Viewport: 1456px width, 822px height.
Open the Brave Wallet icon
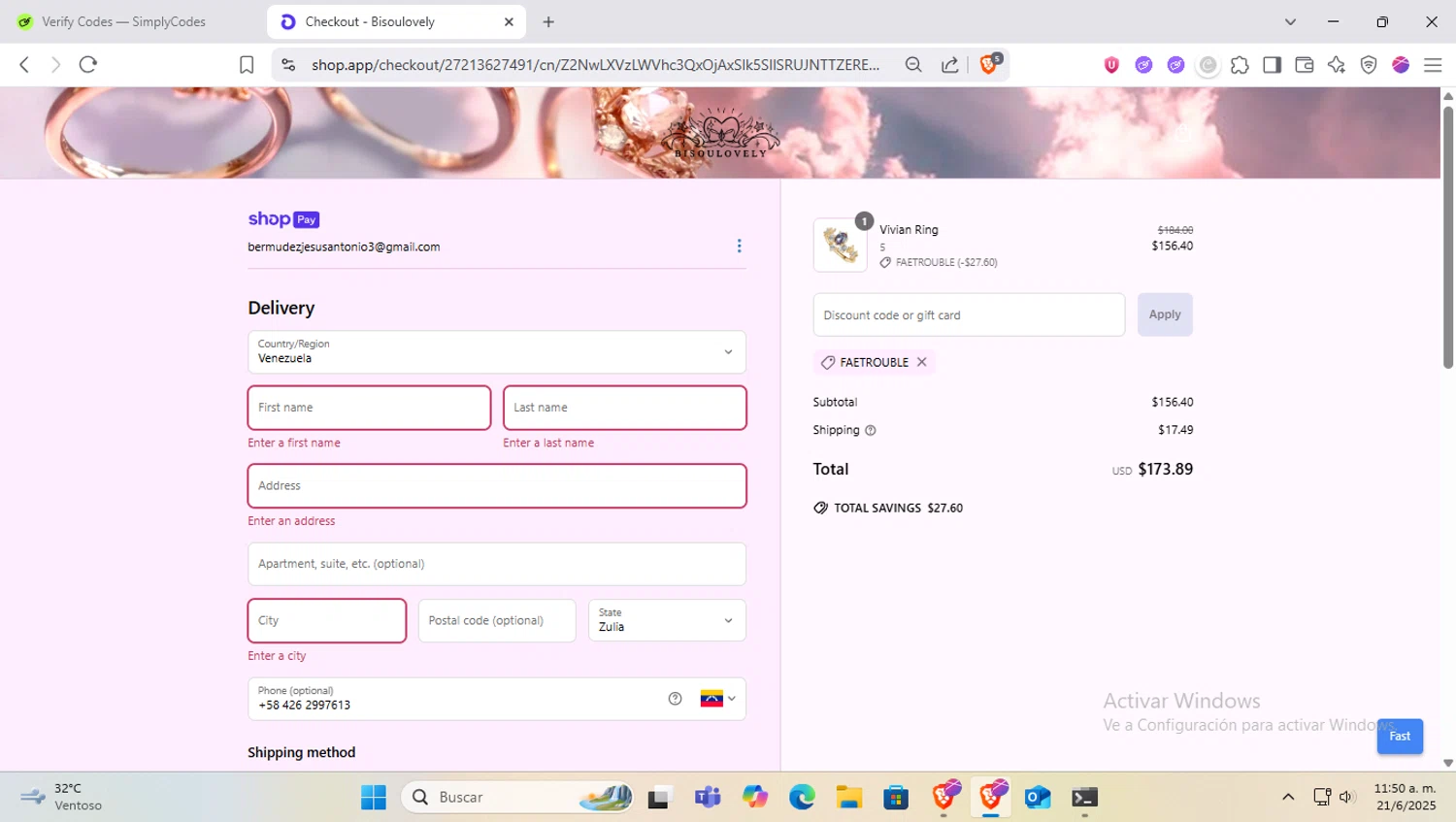pos(1304,64)
